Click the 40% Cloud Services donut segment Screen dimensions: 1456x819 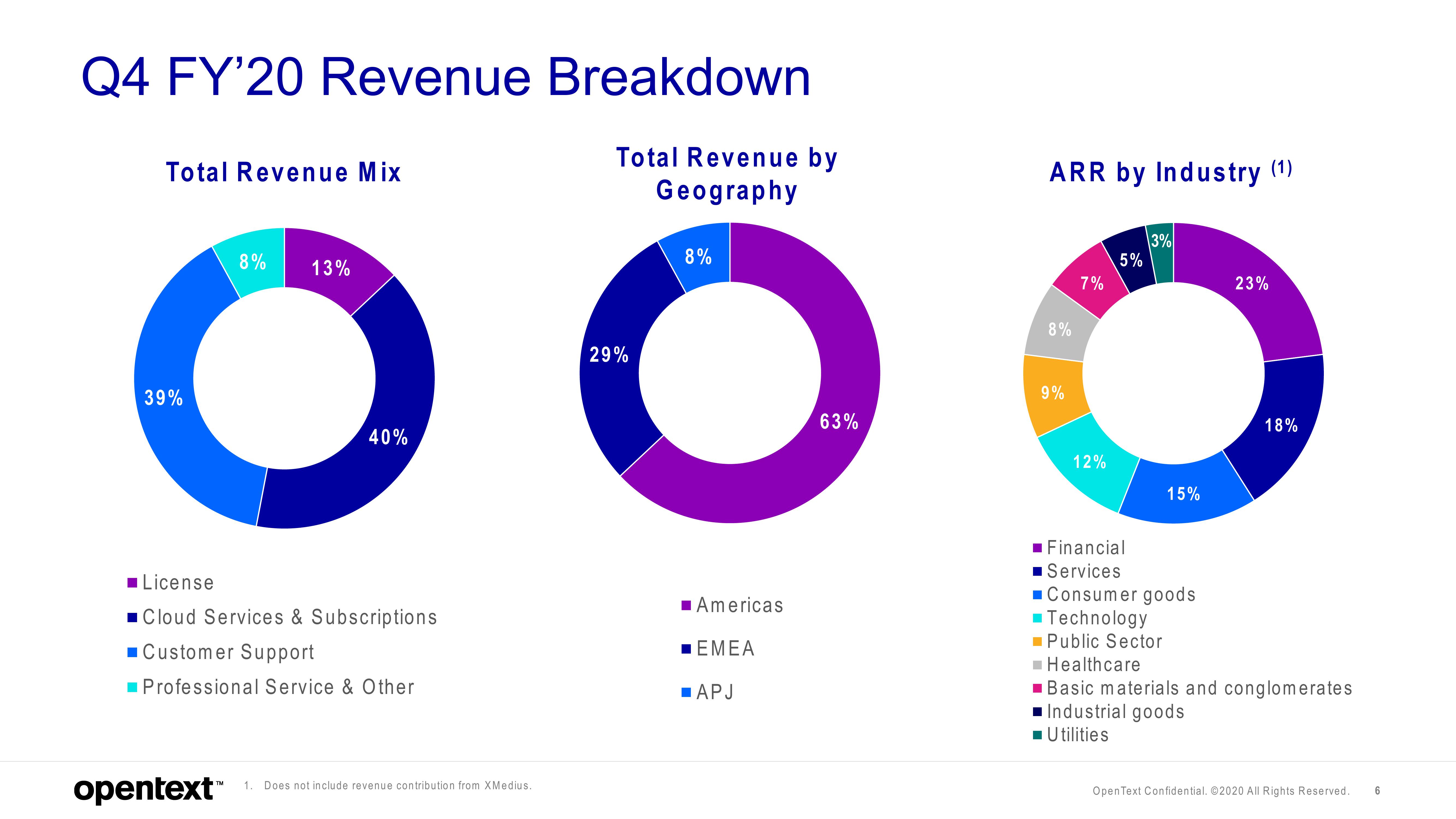(x=389, y=436)
